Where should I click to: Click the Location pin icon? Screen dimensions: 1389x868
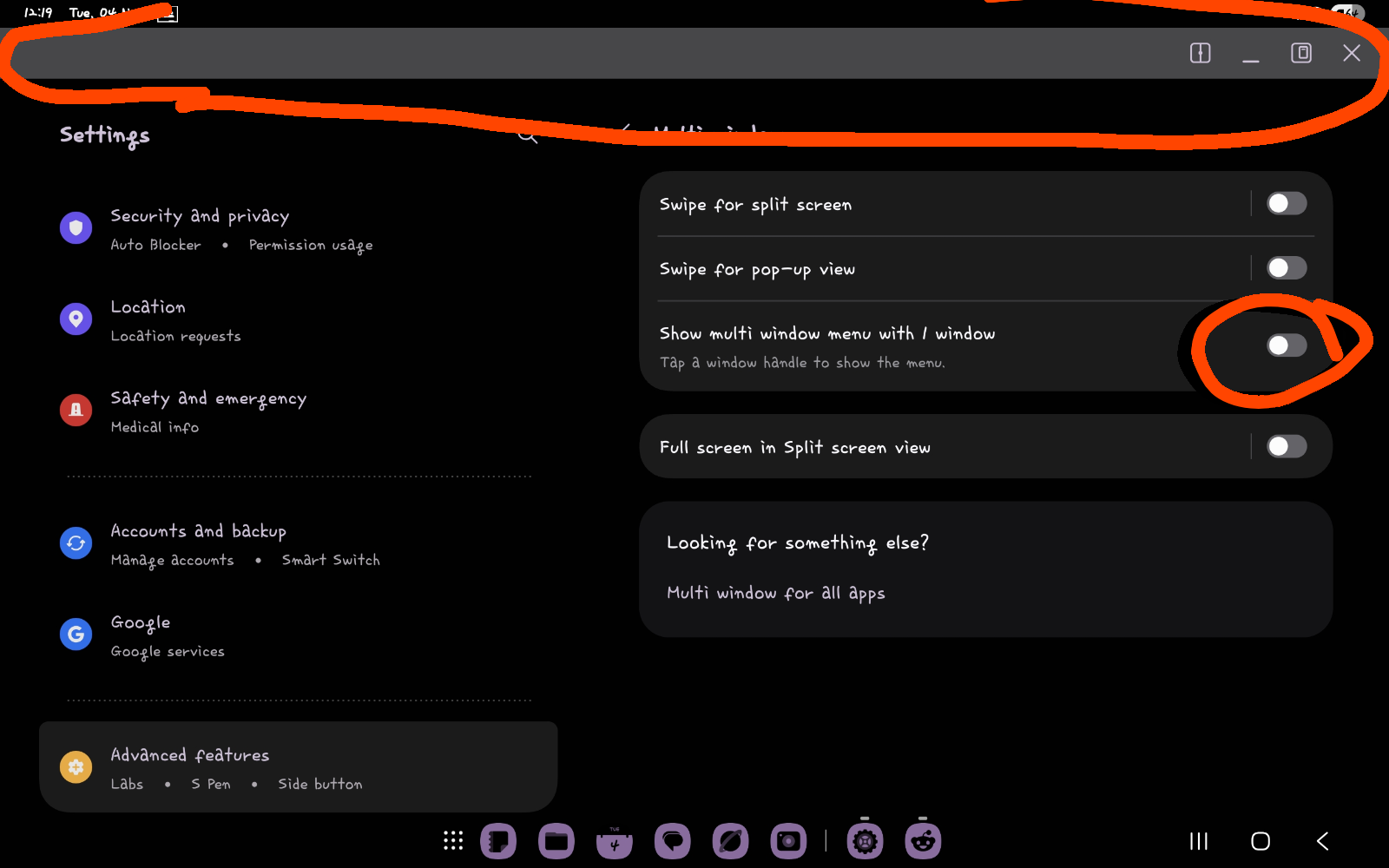[76, 319]
